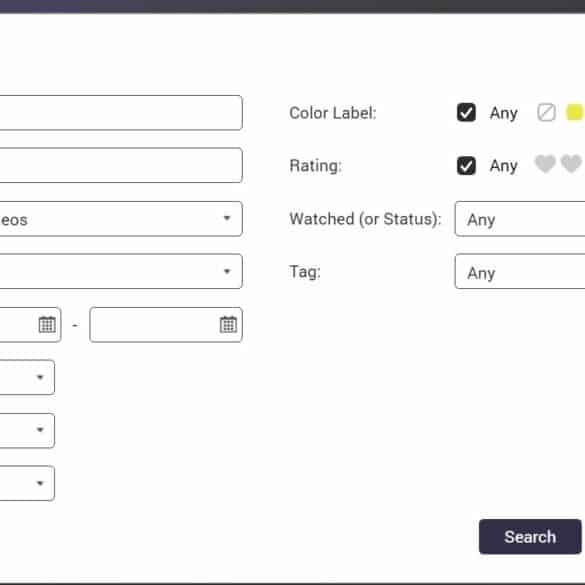This screenshot has height=585, width=585.
Task: Select the no-color label icon
Action: [x=546, y=113]
